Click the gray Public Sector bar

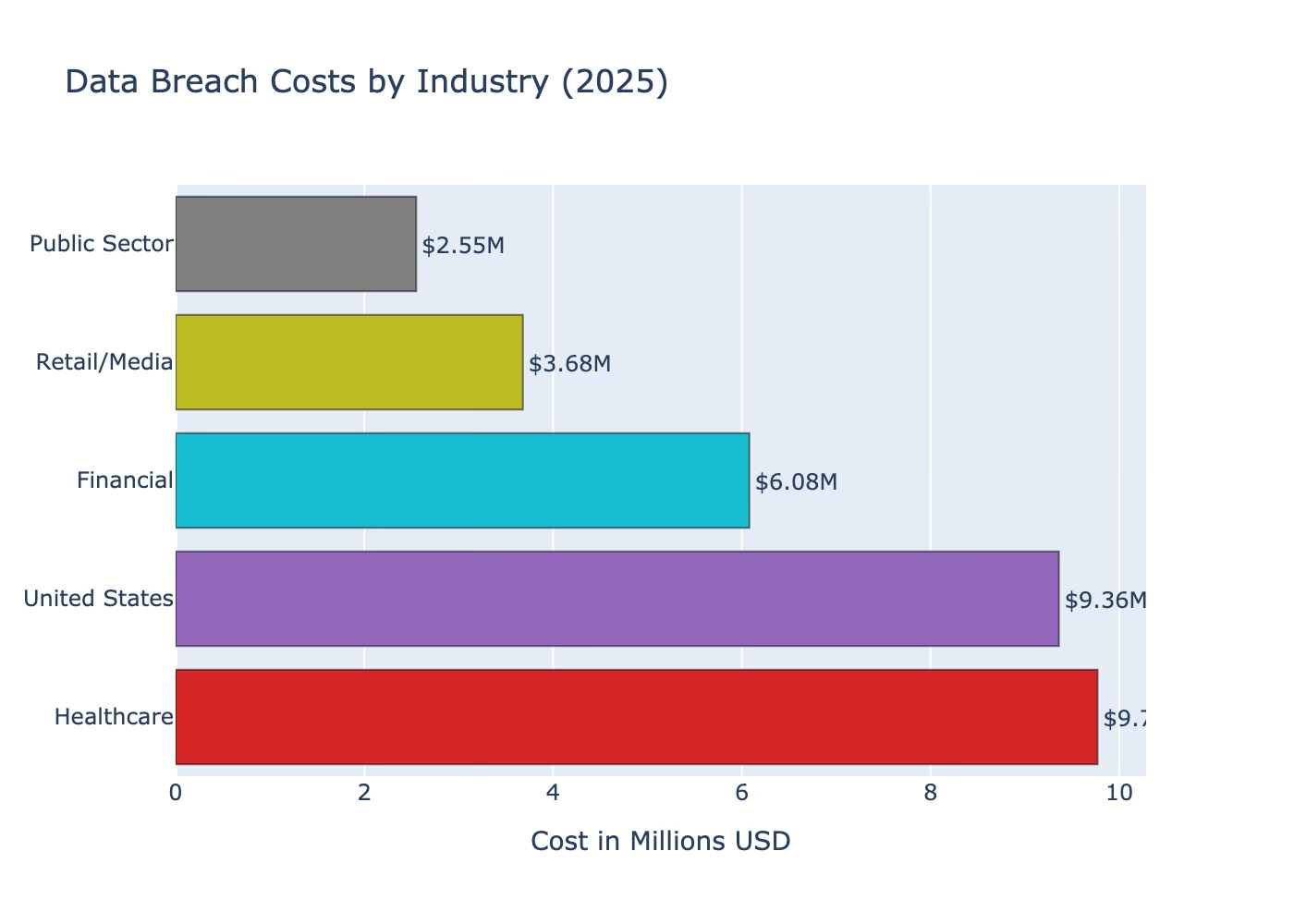tap(296, 244)
